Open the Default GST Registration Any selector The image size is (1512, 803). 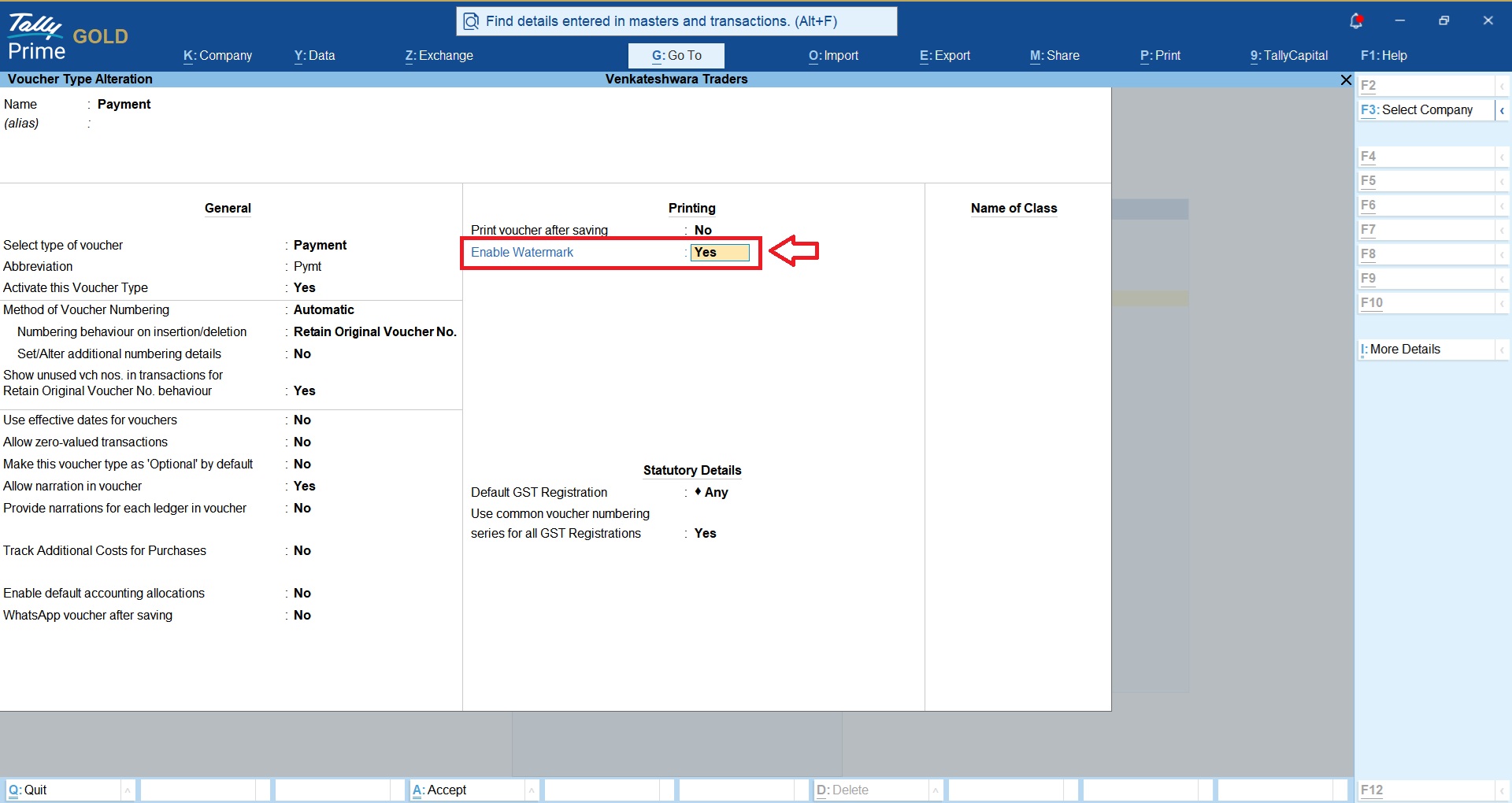pos(712,492)
